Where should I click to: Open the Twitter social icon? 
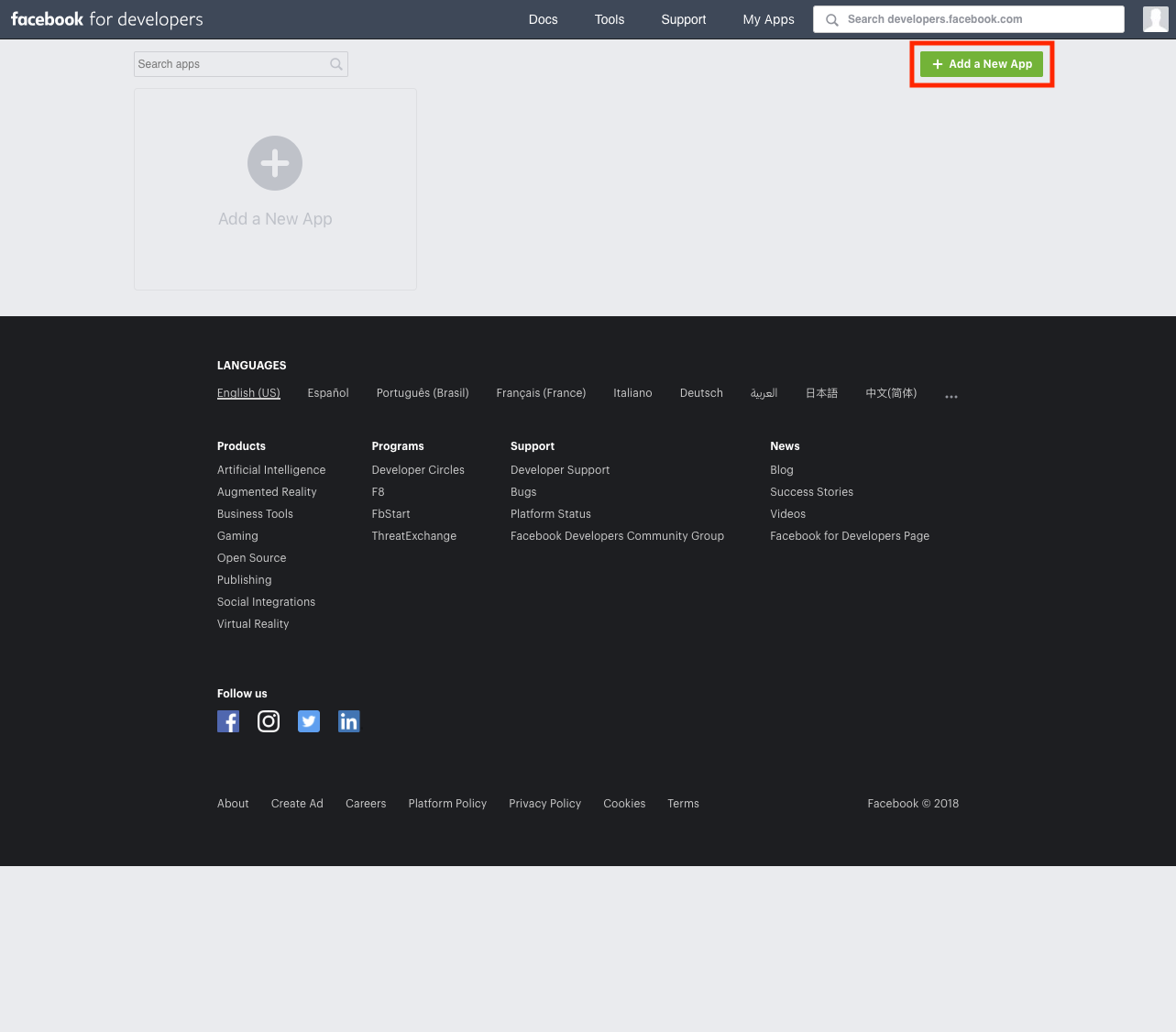click(309, 721)
